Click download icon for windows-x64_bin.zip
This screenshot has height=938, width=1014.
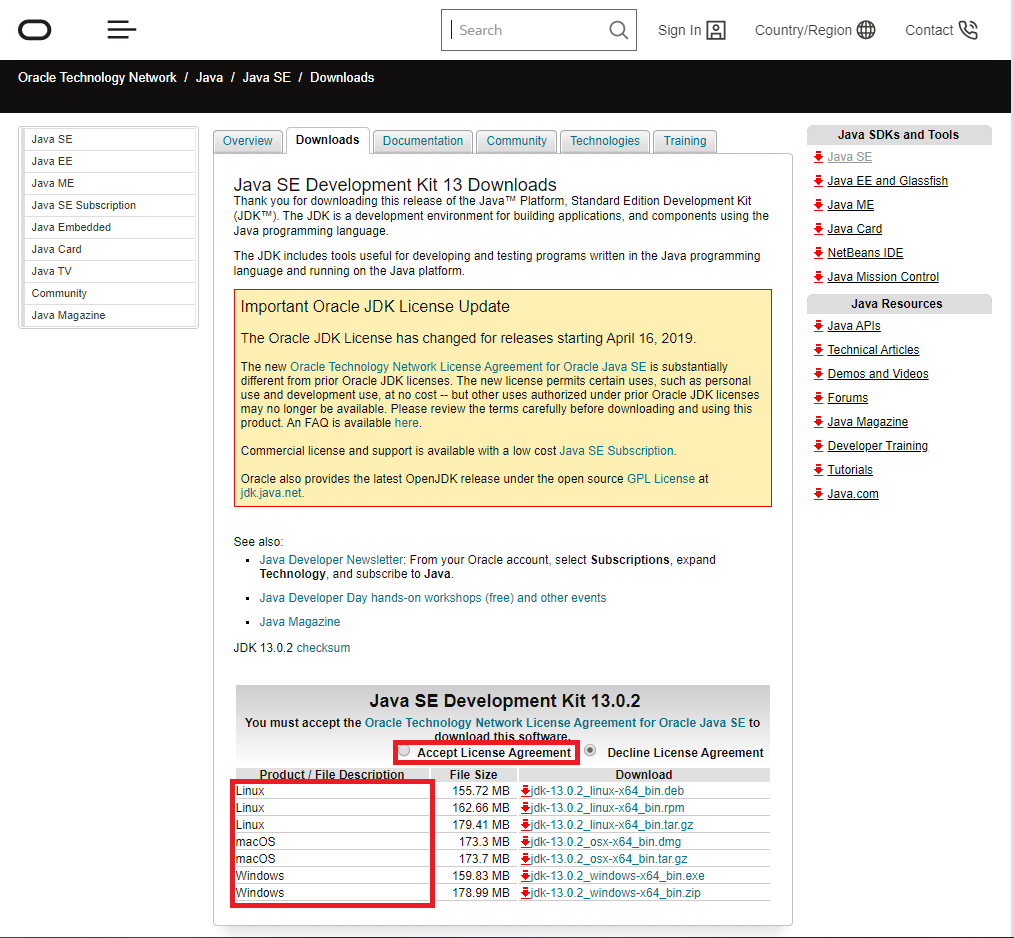525,892
